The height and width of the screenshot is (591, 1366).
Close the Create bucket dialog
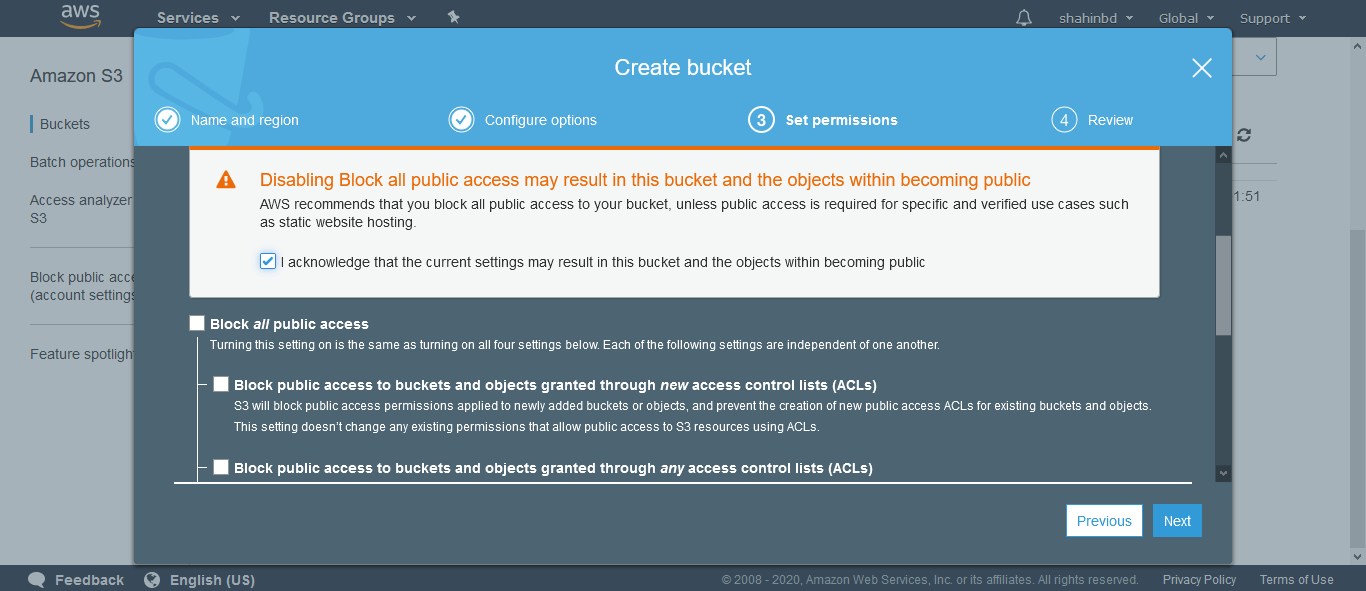[x=1202, y=68]
